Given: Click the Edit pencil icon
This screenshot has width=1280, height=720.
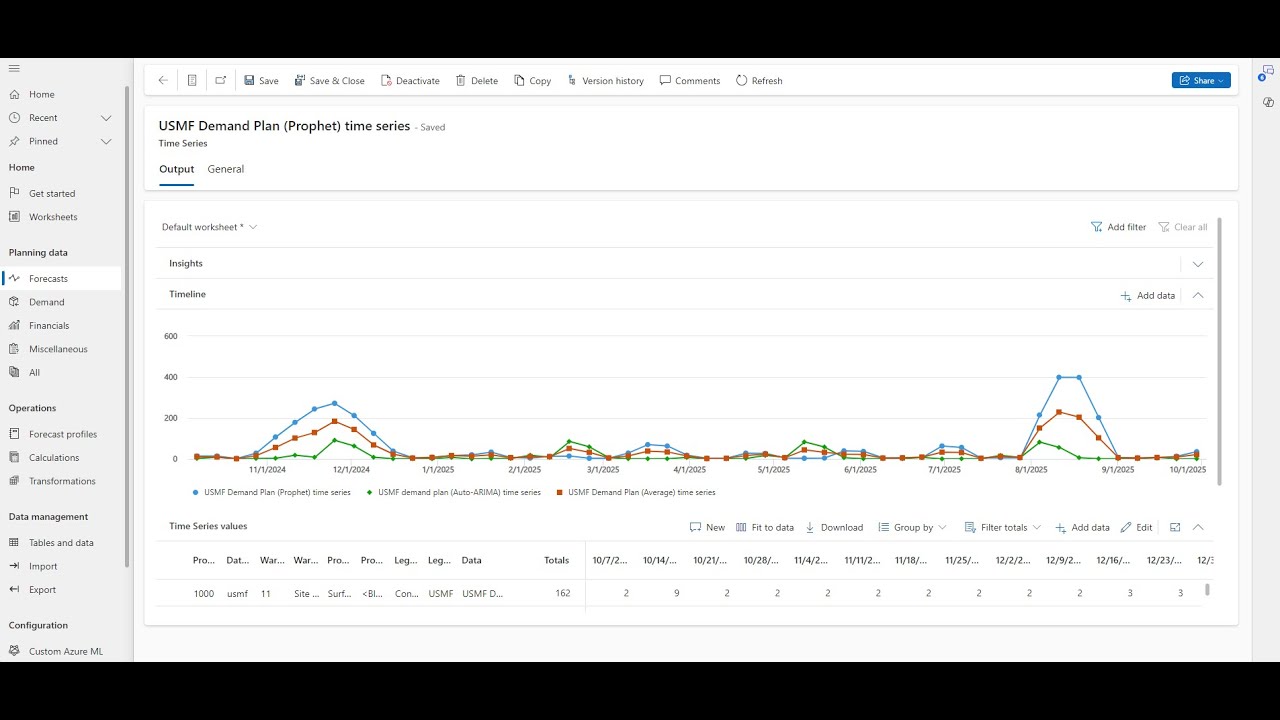Looking at the screenshot, I should pyautogui.click(x=1126, y=527).
